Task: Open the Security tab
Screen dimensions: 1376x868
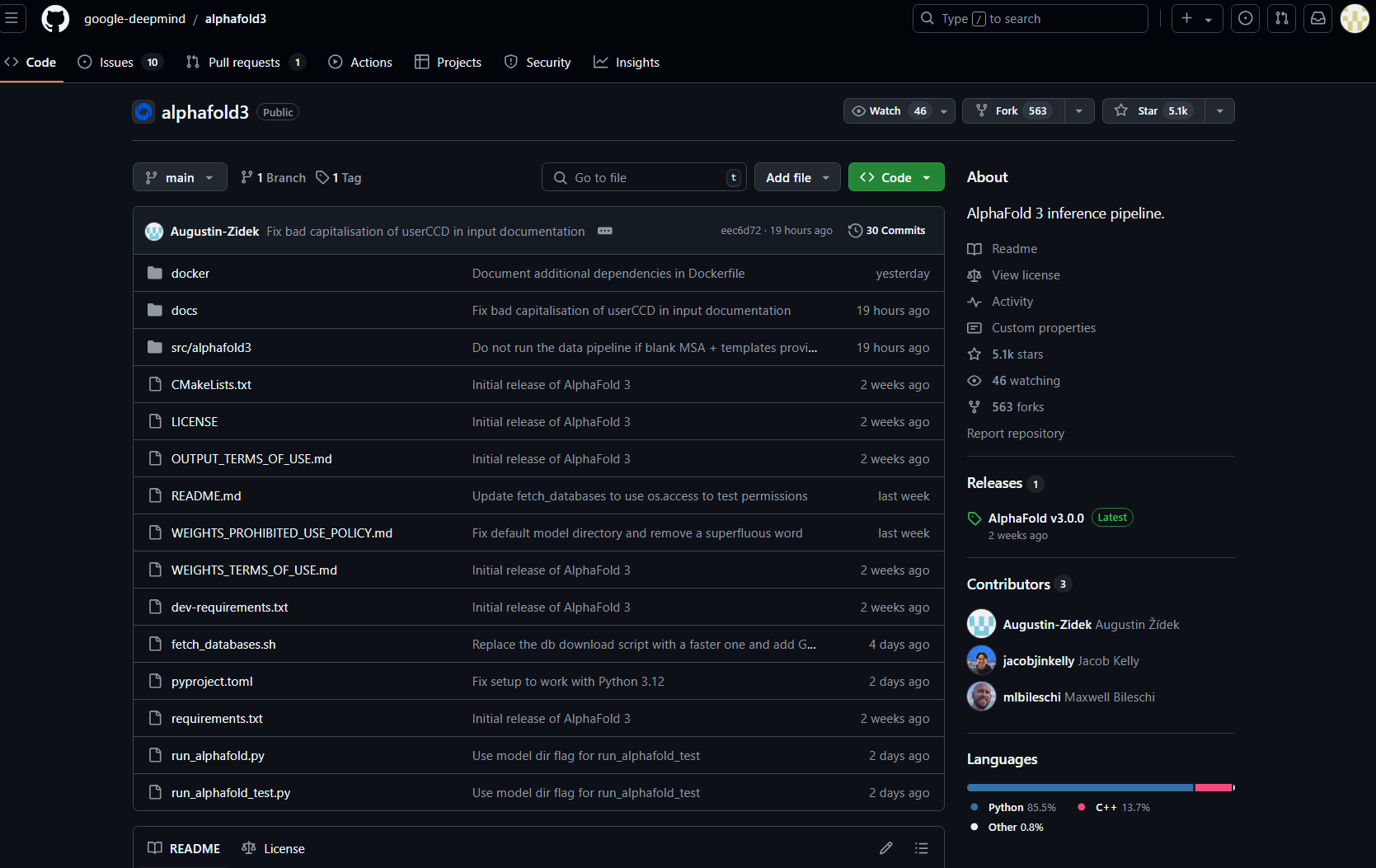Action: click(x=538, y=63)
